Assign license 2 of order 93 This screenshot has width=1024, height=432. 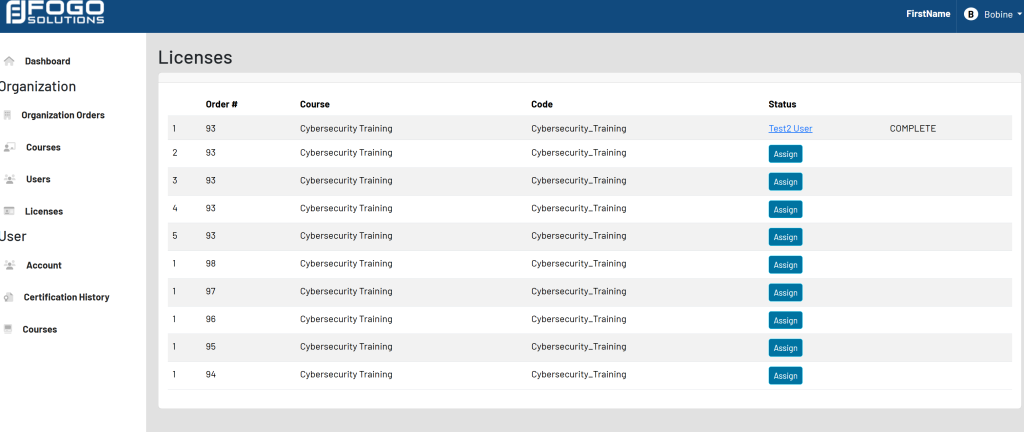(x=785, y=154)
